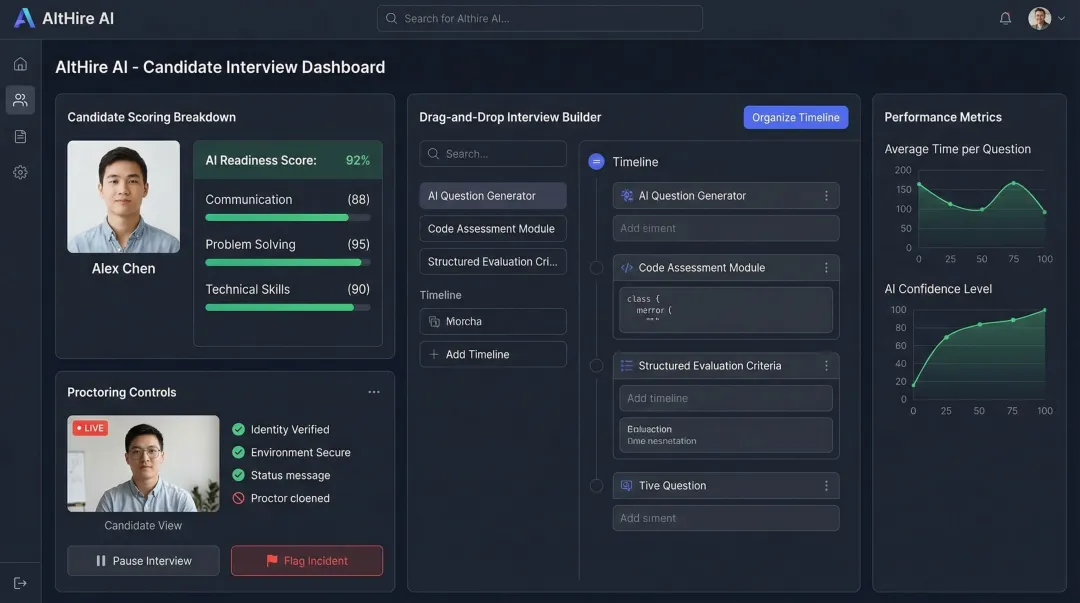Click the interview builder search field
The image size is (1080, 603).
pos(492,153)
